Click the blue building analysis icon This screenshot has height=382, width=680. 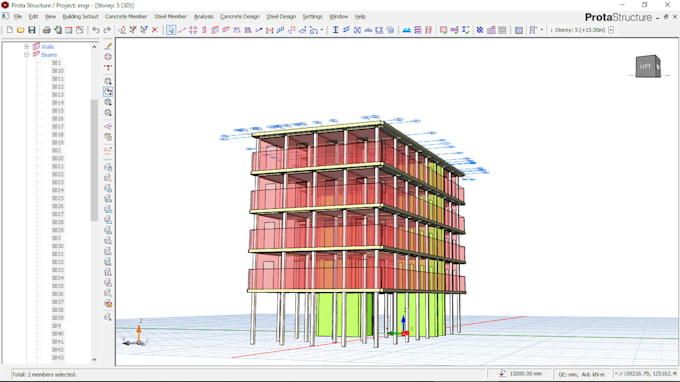(406, 30)
